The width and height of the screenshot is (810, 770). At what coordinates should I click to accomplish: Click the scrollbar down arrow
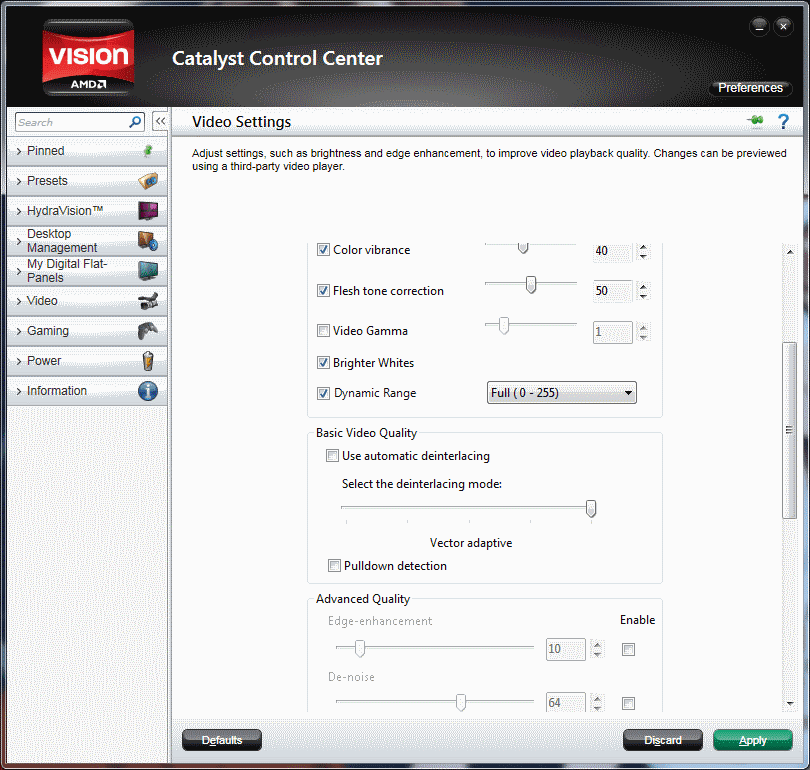click(x=790, y=703)
